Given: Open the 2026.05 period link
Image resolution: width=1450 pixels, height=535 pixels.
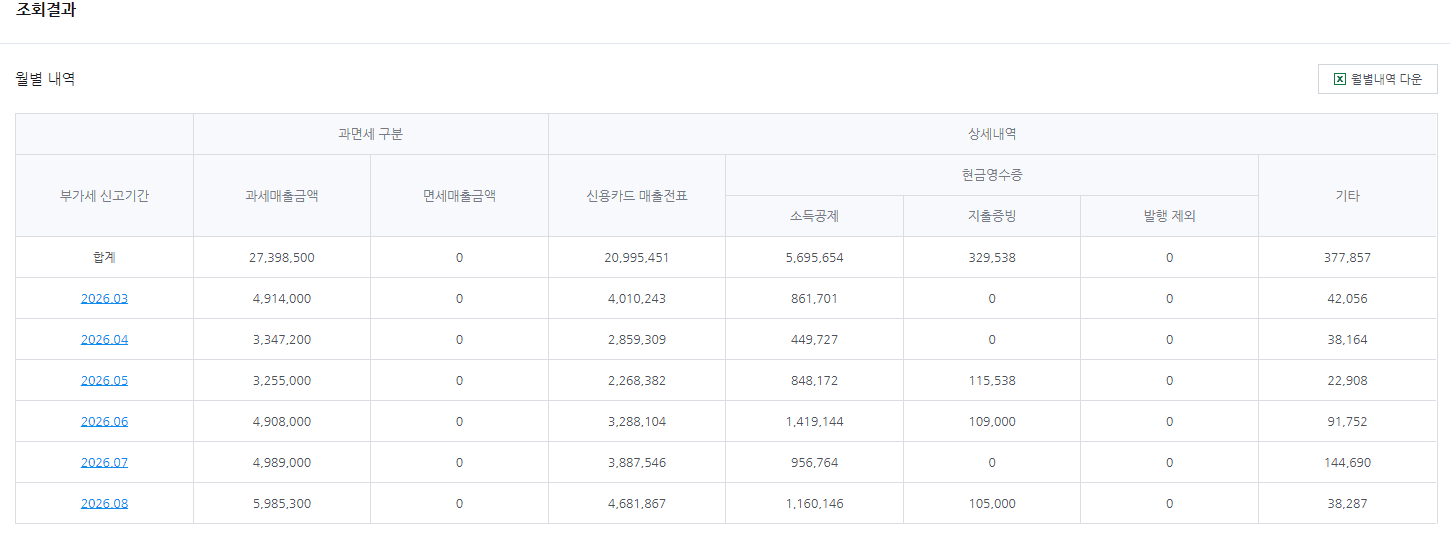Looking at the screenshot, I should (104, 380).
